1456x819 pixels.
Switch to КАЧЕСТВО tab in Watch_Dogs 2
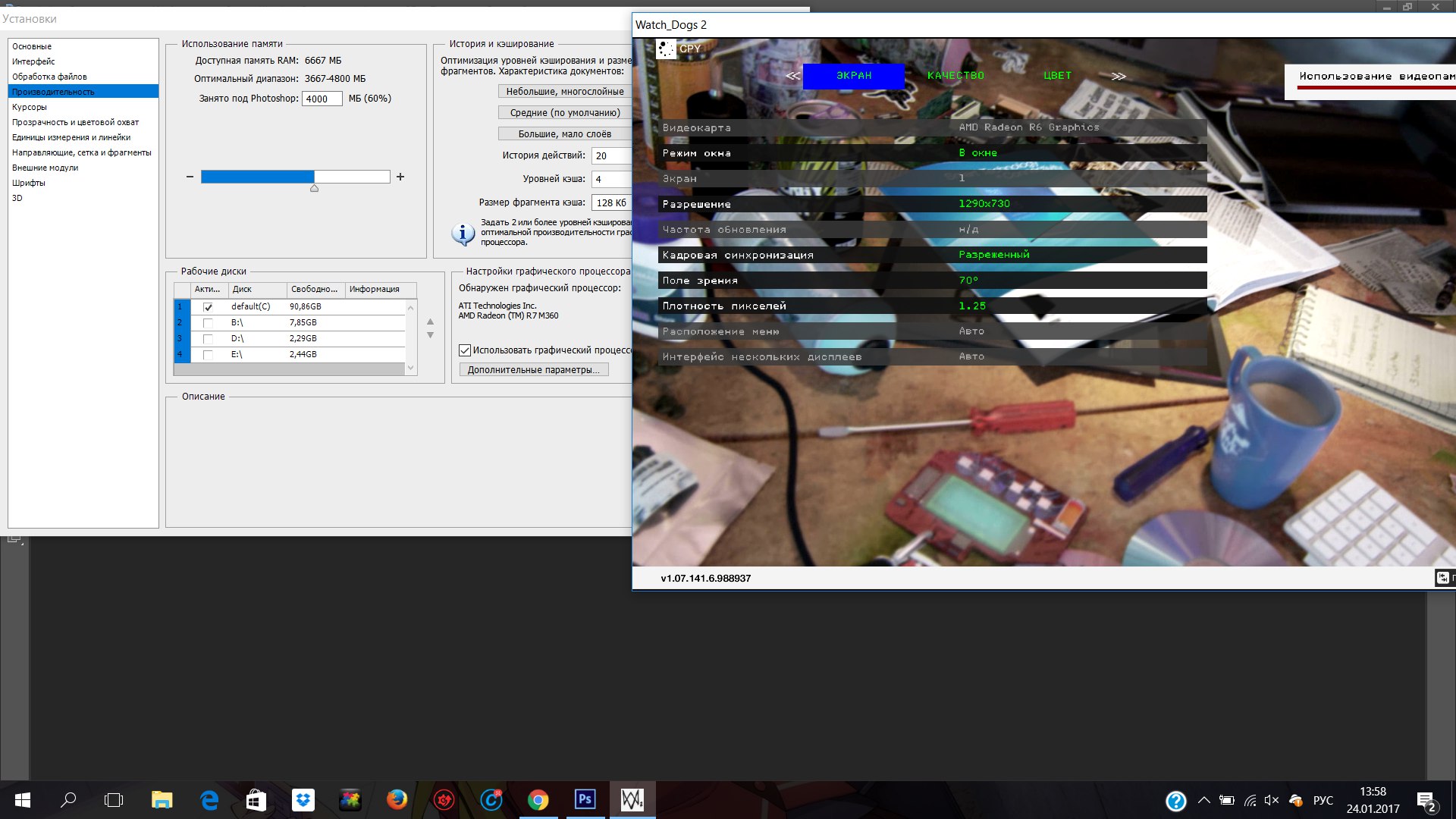pyautogui.click(x=955, y=76)
